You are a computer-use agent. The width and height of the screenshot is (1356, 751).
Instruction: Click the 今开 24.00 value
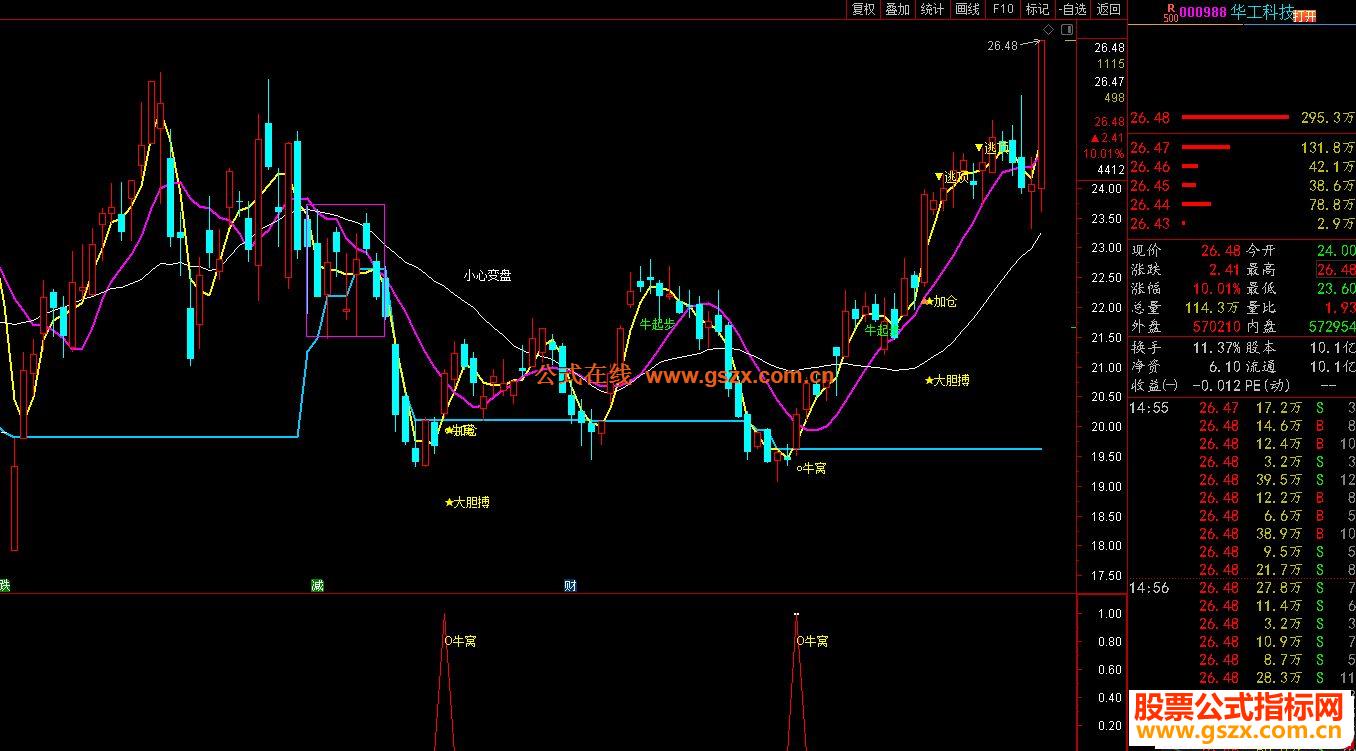(x=1336, y=251)
